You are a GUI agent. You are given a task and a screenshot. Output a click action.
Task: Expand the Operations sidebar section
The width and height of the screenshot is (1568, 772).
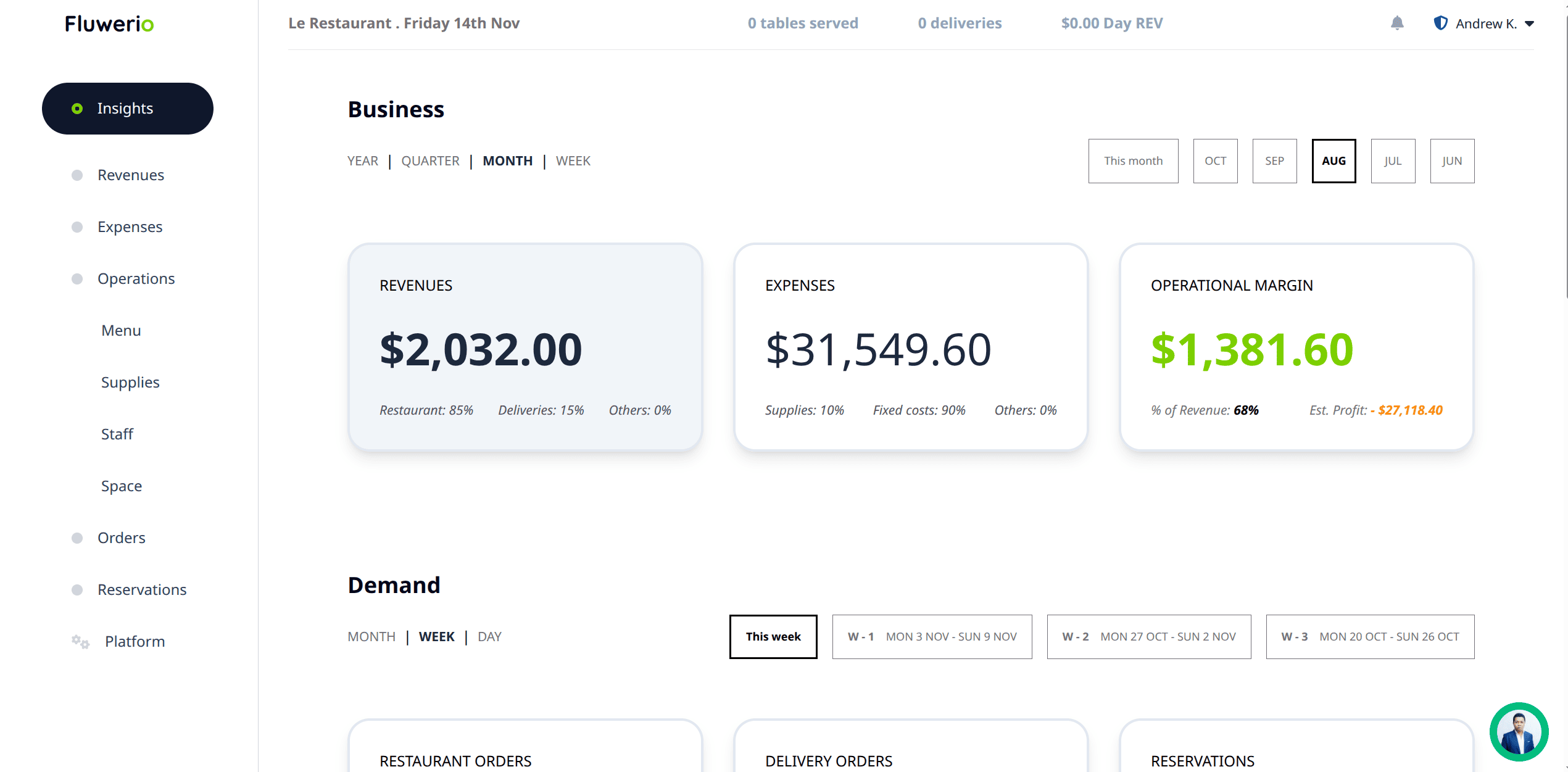tap(136, 279)
